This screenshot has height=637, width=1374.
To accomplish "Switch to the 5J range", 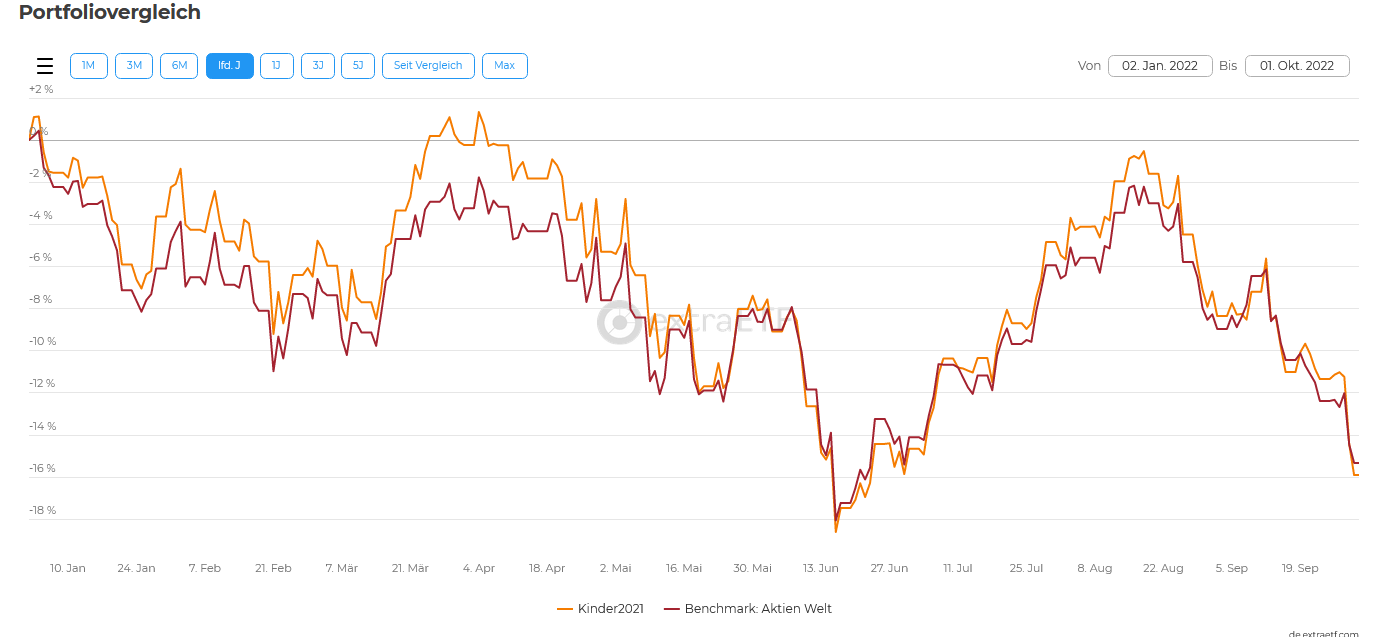I will tap(358, 66).
